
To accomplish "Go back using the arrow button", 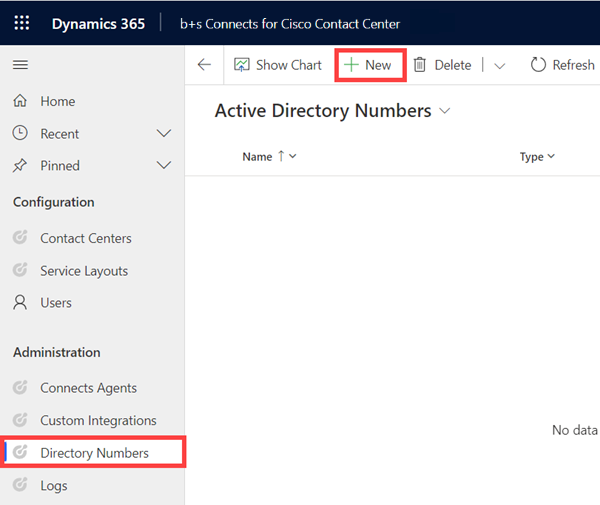I will (x=204, y=65).
